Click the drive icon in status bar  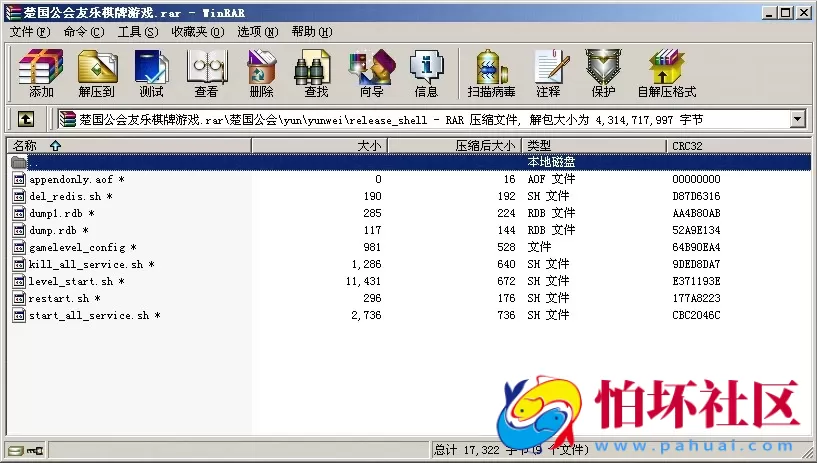click(16, 450)
